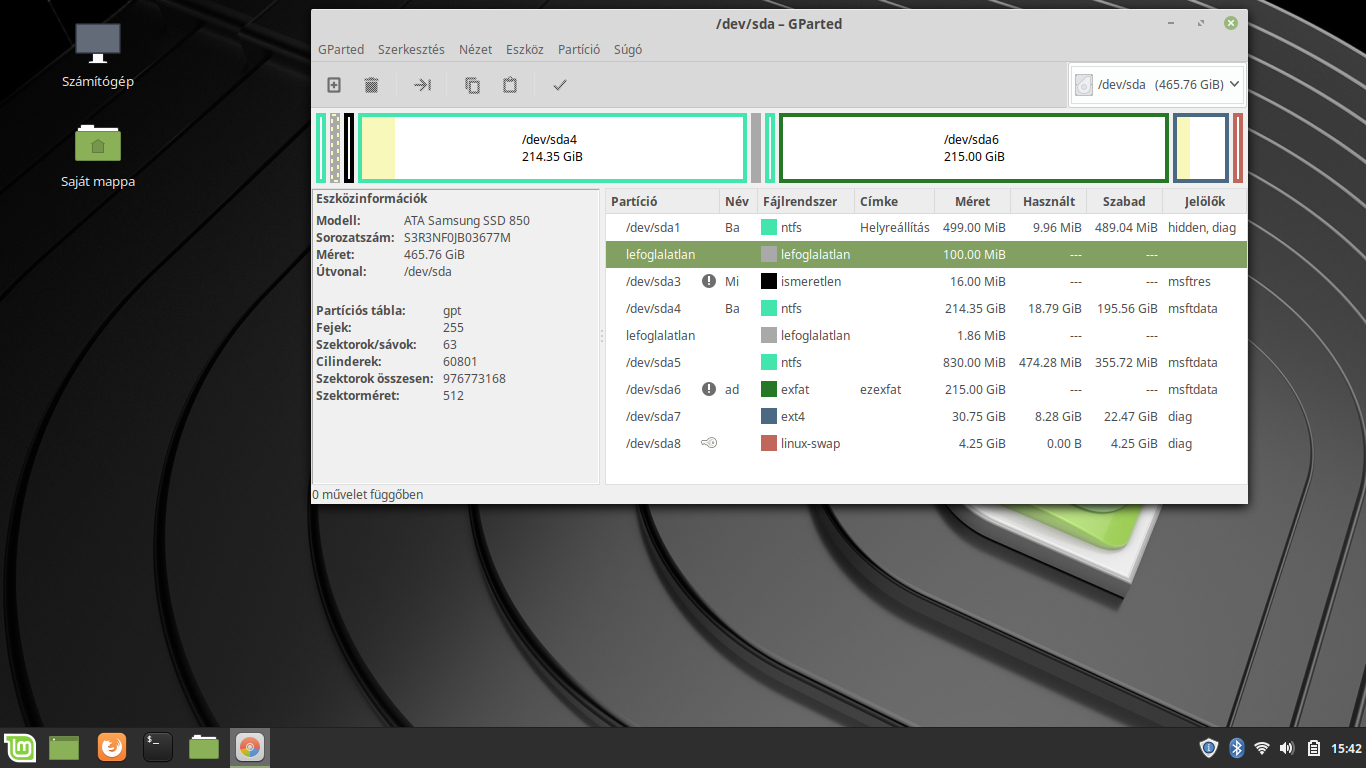Click the Helyreállítás label cell
The width and height of the screenshot is (1366, 768).
(x=895, y=227)
